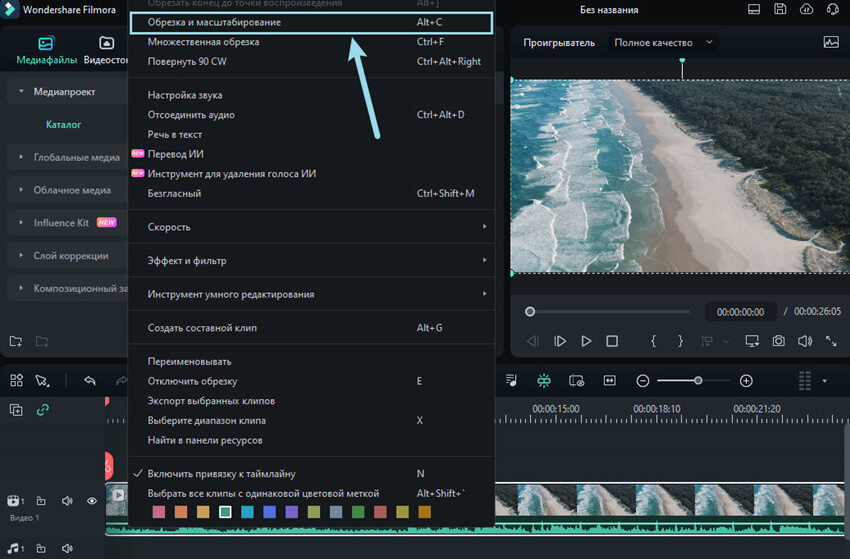Toggle Включить привязку к таймлайну
Image resolution: width=850 pixels, height=559 pixels.
(x=311, y=473)
